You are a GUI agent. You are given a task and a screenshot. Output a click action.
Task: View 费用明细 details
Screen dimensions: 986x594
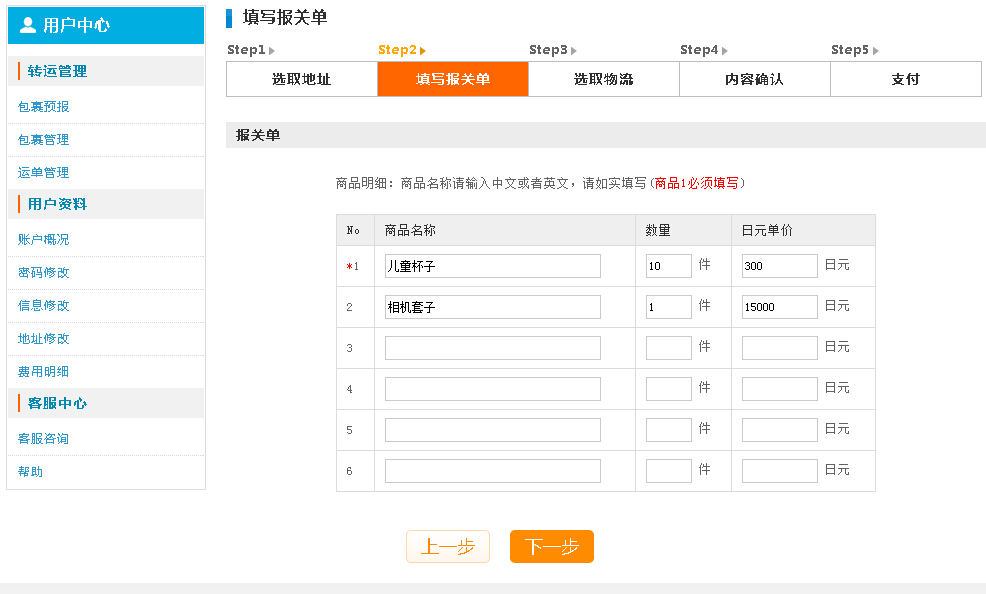point(44,371)
